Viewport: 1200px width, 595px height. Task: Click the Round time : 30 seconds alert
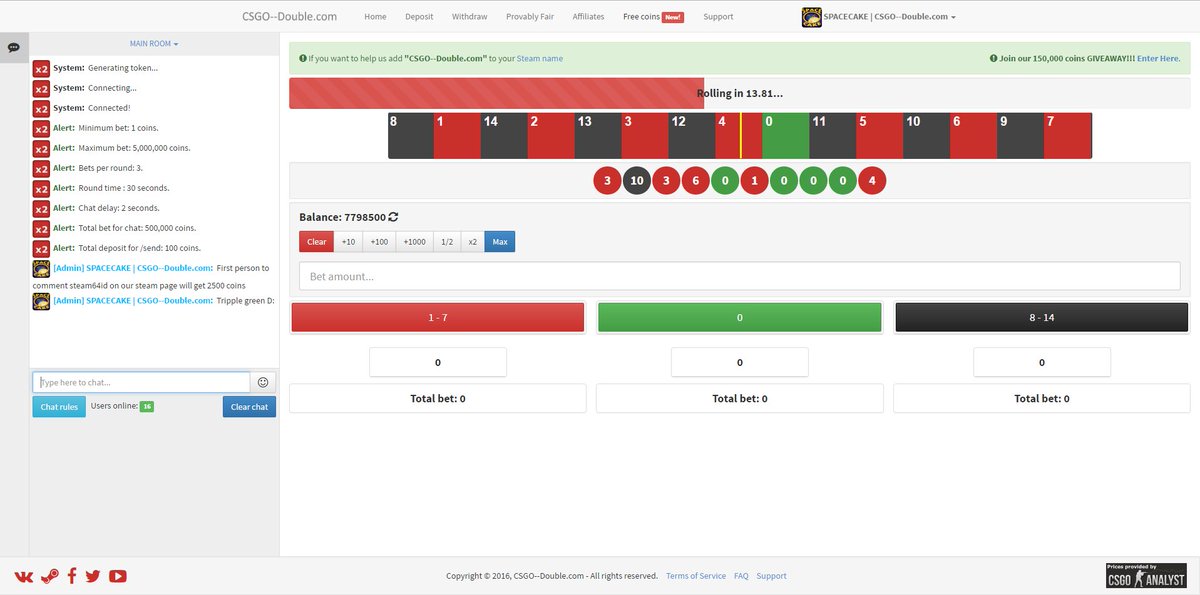pos(111,188)
